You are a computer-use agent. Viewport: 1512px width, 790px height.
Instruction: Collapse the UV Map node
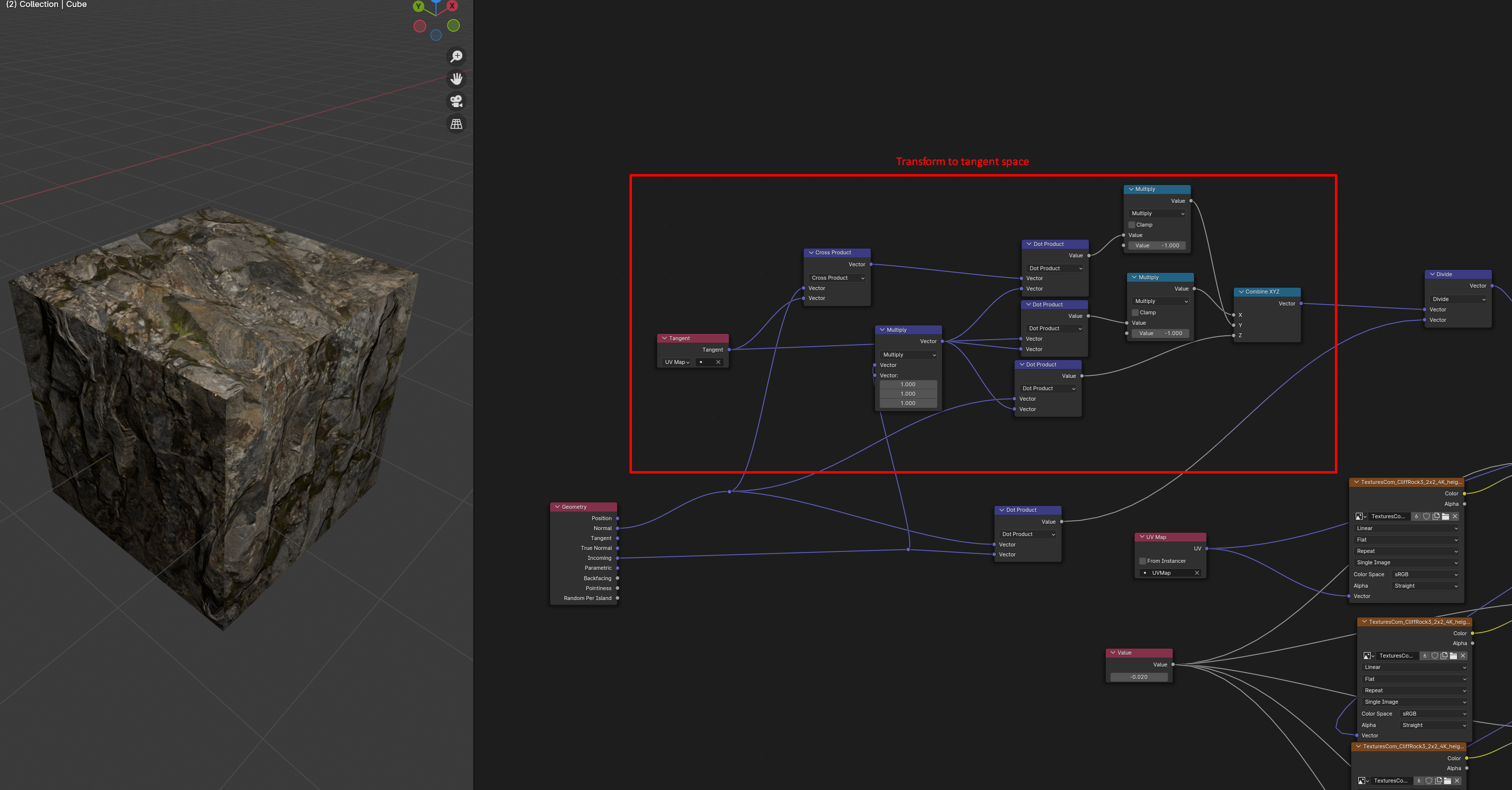1141,537
